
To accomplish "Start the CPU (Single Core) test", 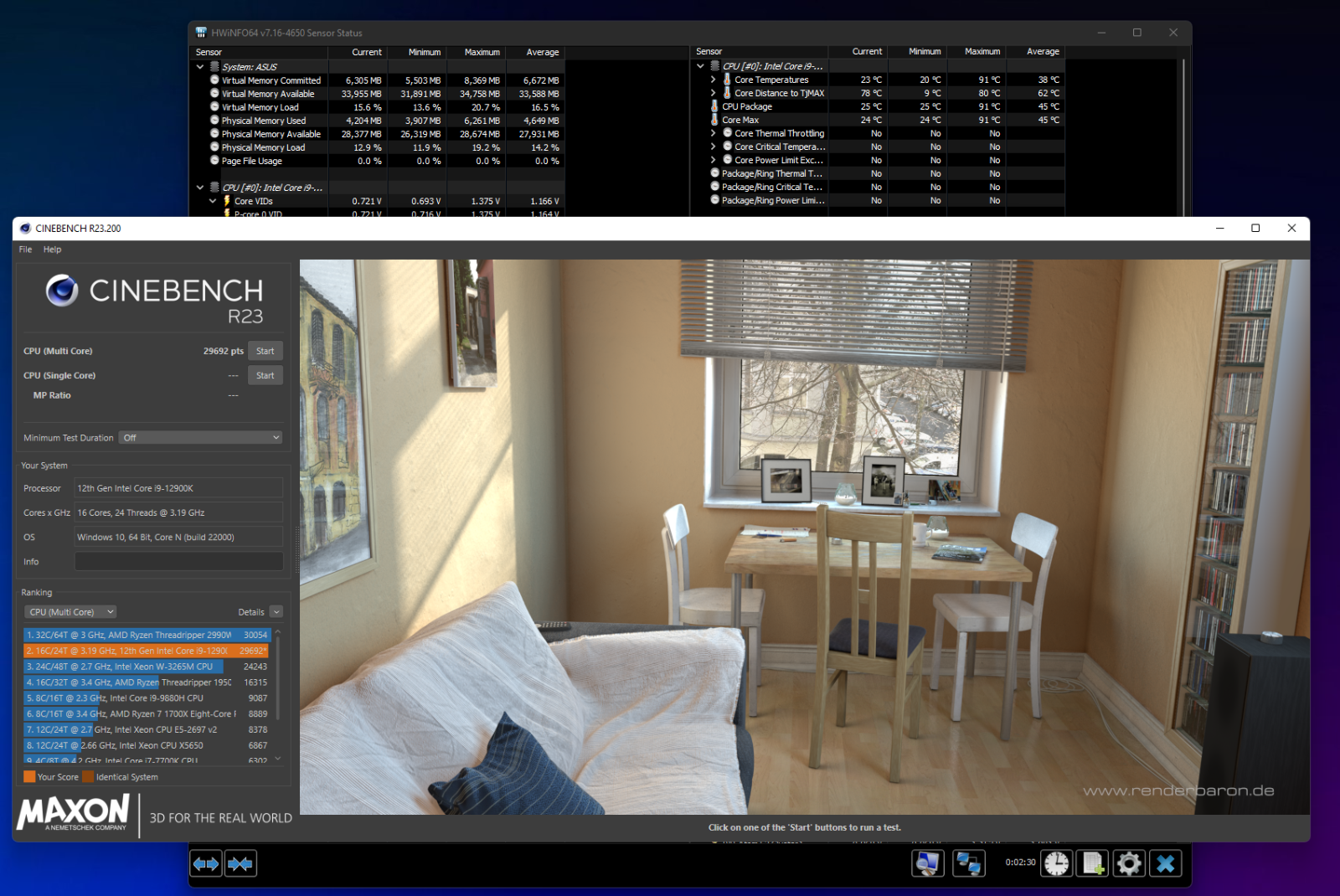I will tap(265, 375).
